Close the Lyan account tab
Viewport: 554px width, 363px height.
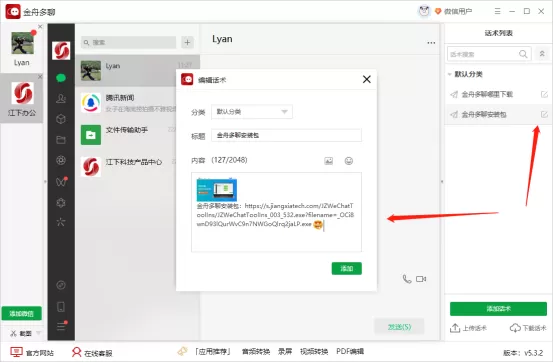tap(40, 27)
